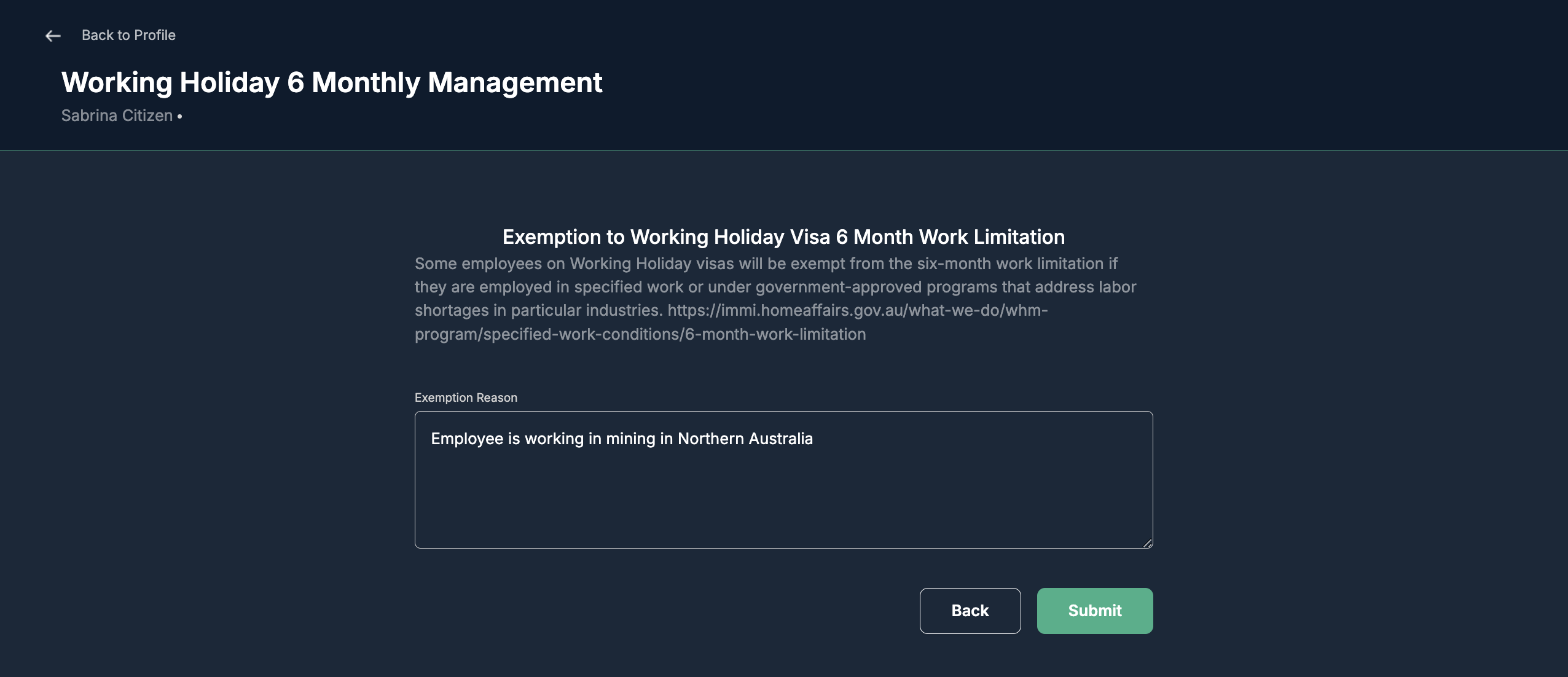Click the Exemption Reason label

pos(466,397)
